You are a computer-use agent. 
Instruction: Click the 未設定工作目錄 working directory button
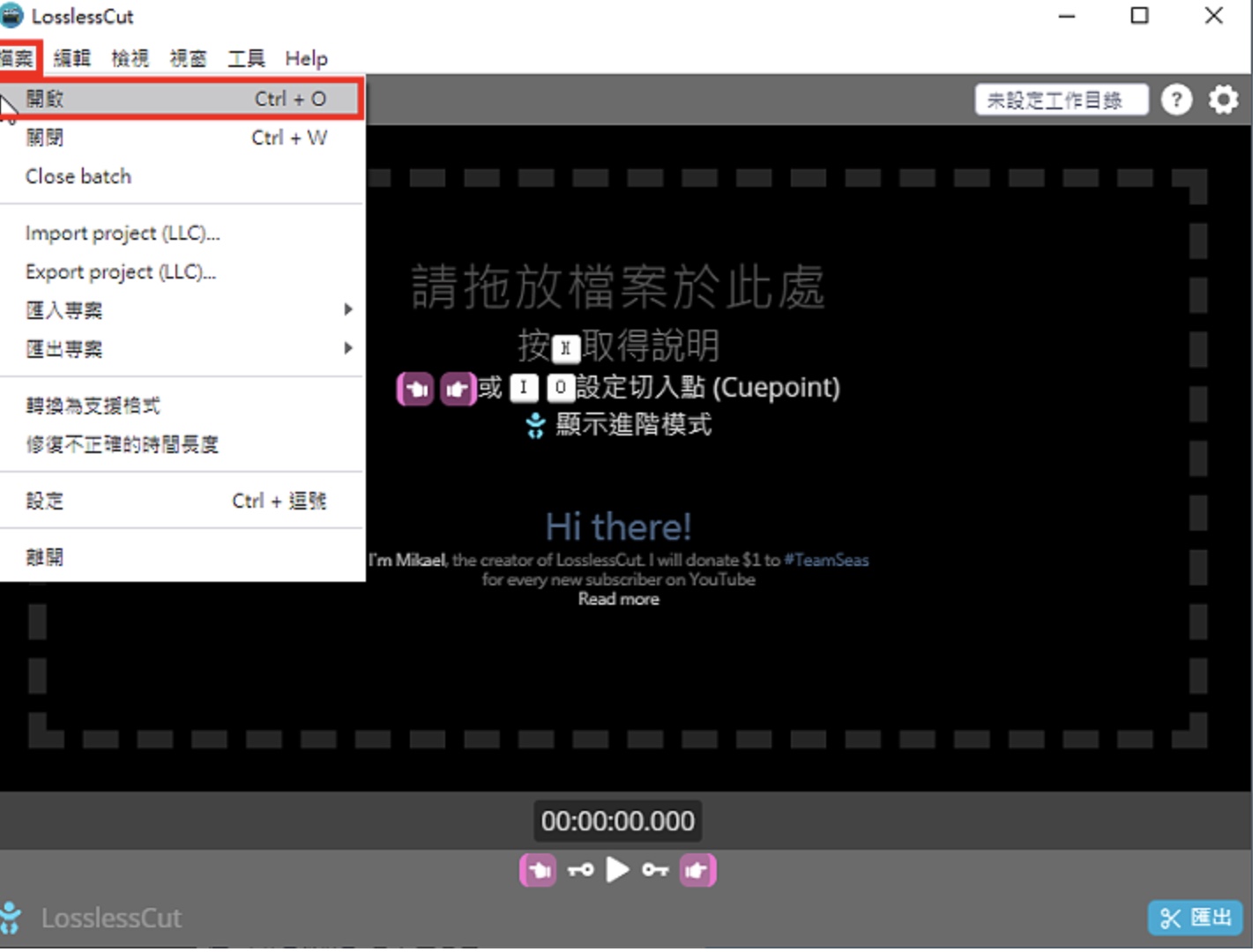(x=1062, y=100)
